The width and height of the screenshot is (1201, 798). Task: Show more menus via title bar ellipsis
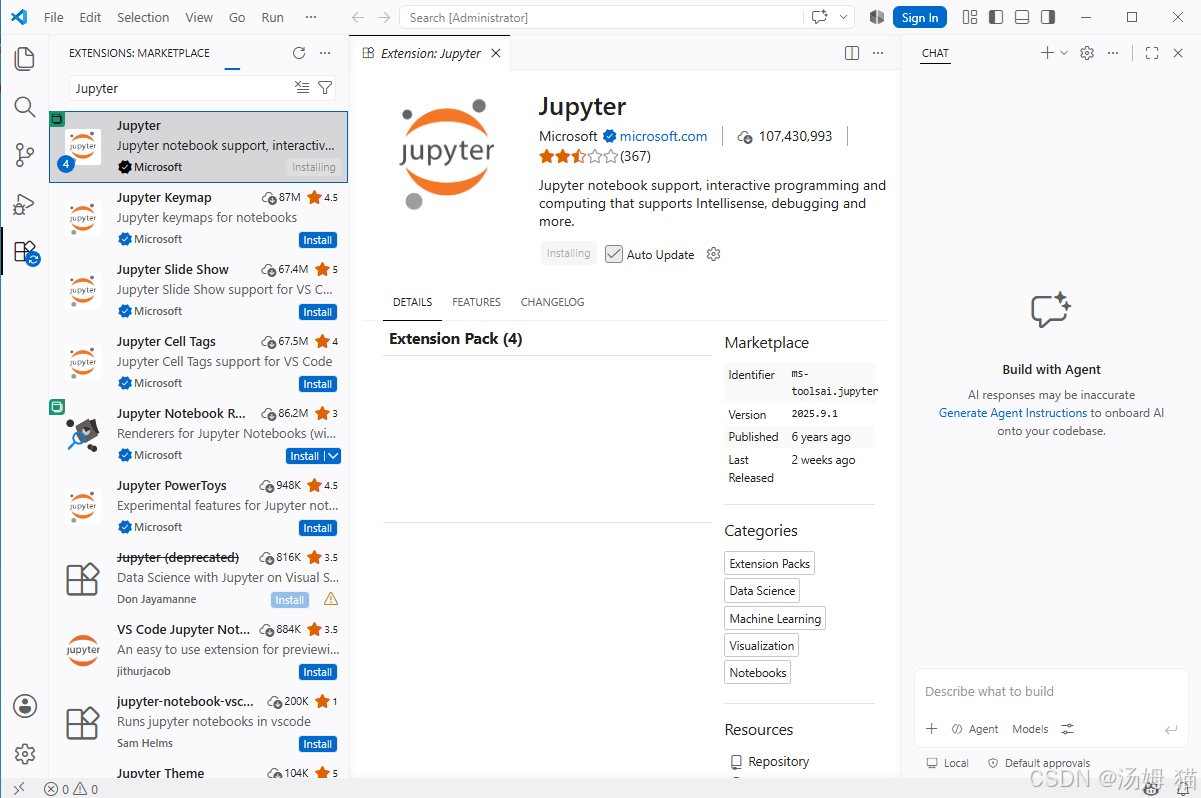(311, 17)
